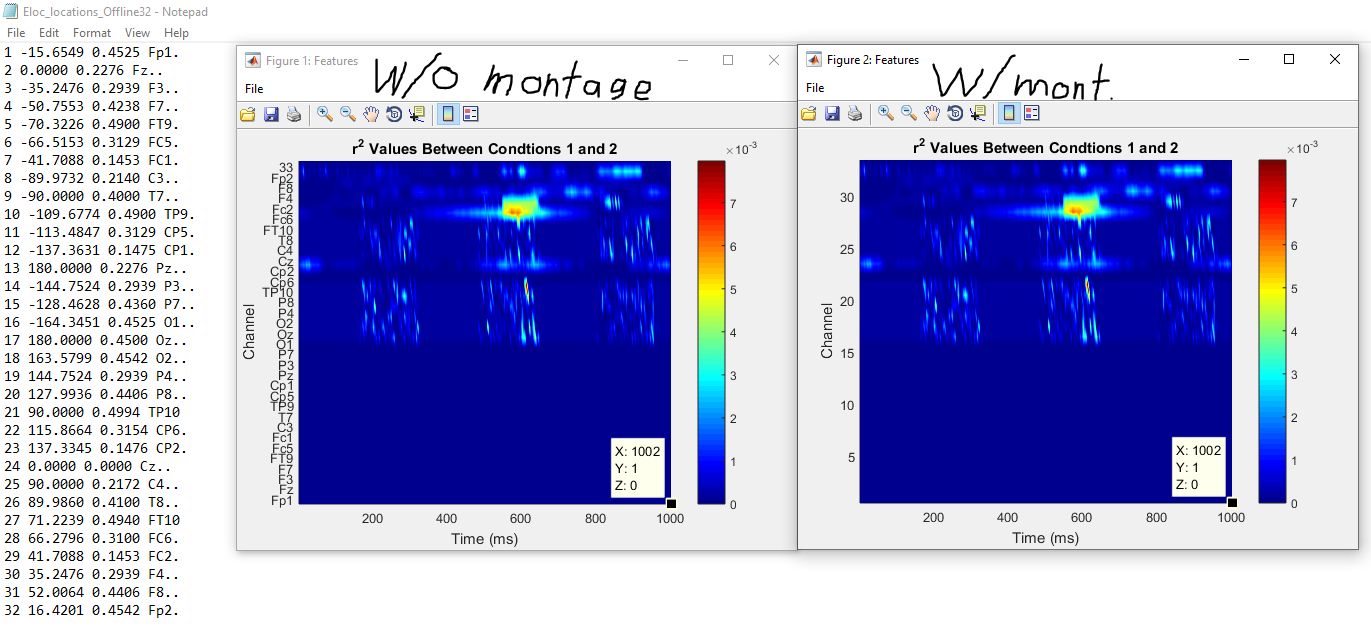
Task: Choose Rotate 3D tool in Figure 2
Action: (x=955, y=114)
